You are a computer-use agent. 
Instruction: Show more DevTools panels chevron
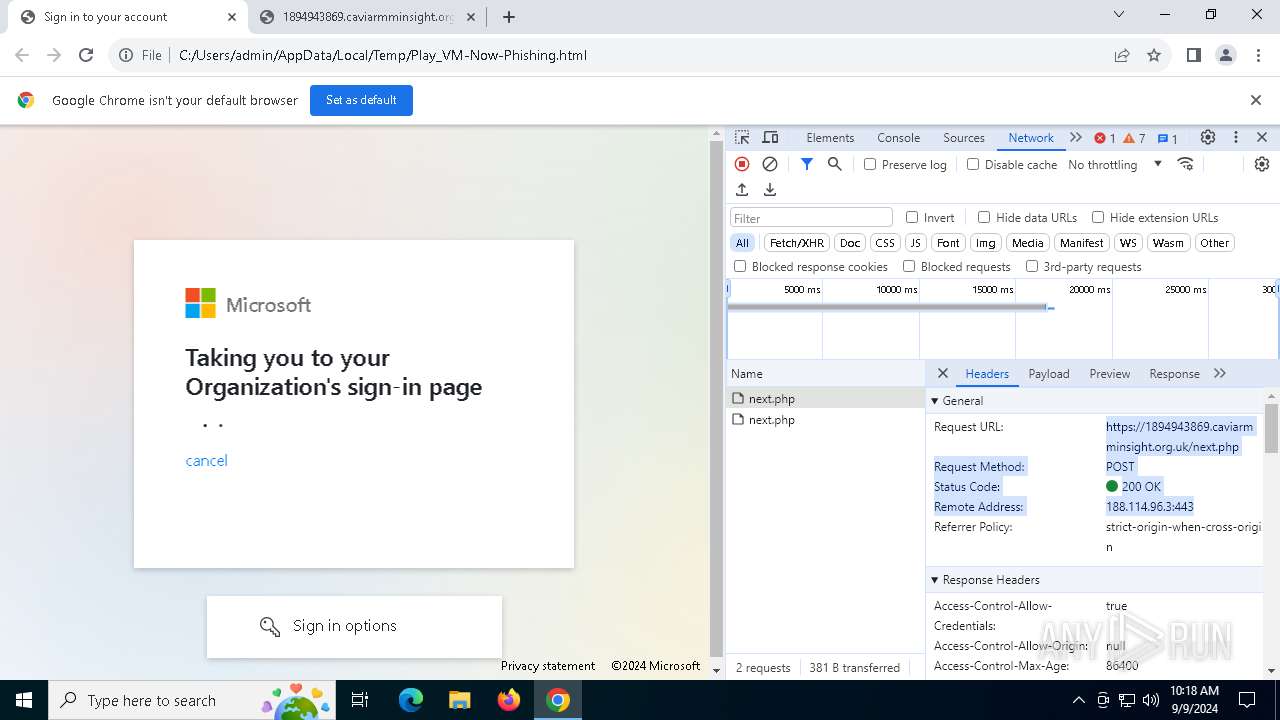[x=1076, y=138]
